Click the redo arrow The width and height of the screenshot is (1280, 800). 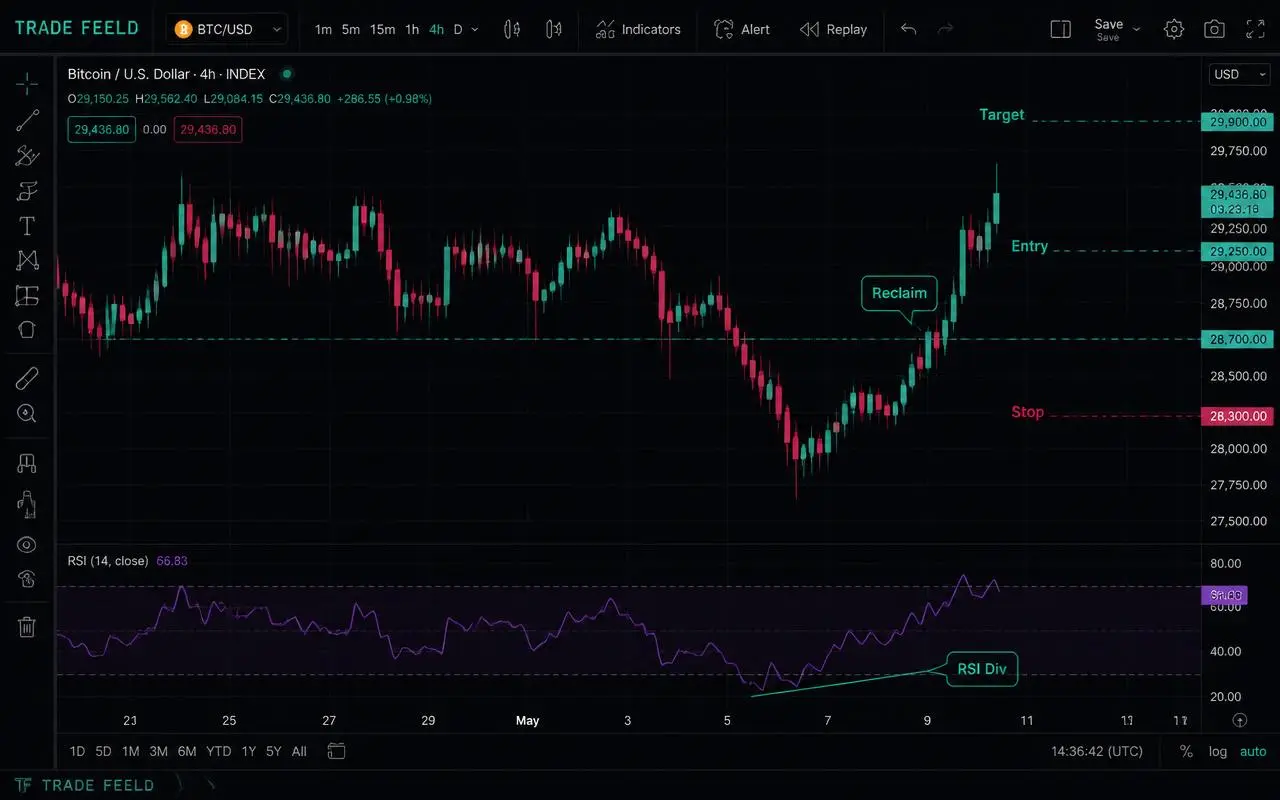945,29
